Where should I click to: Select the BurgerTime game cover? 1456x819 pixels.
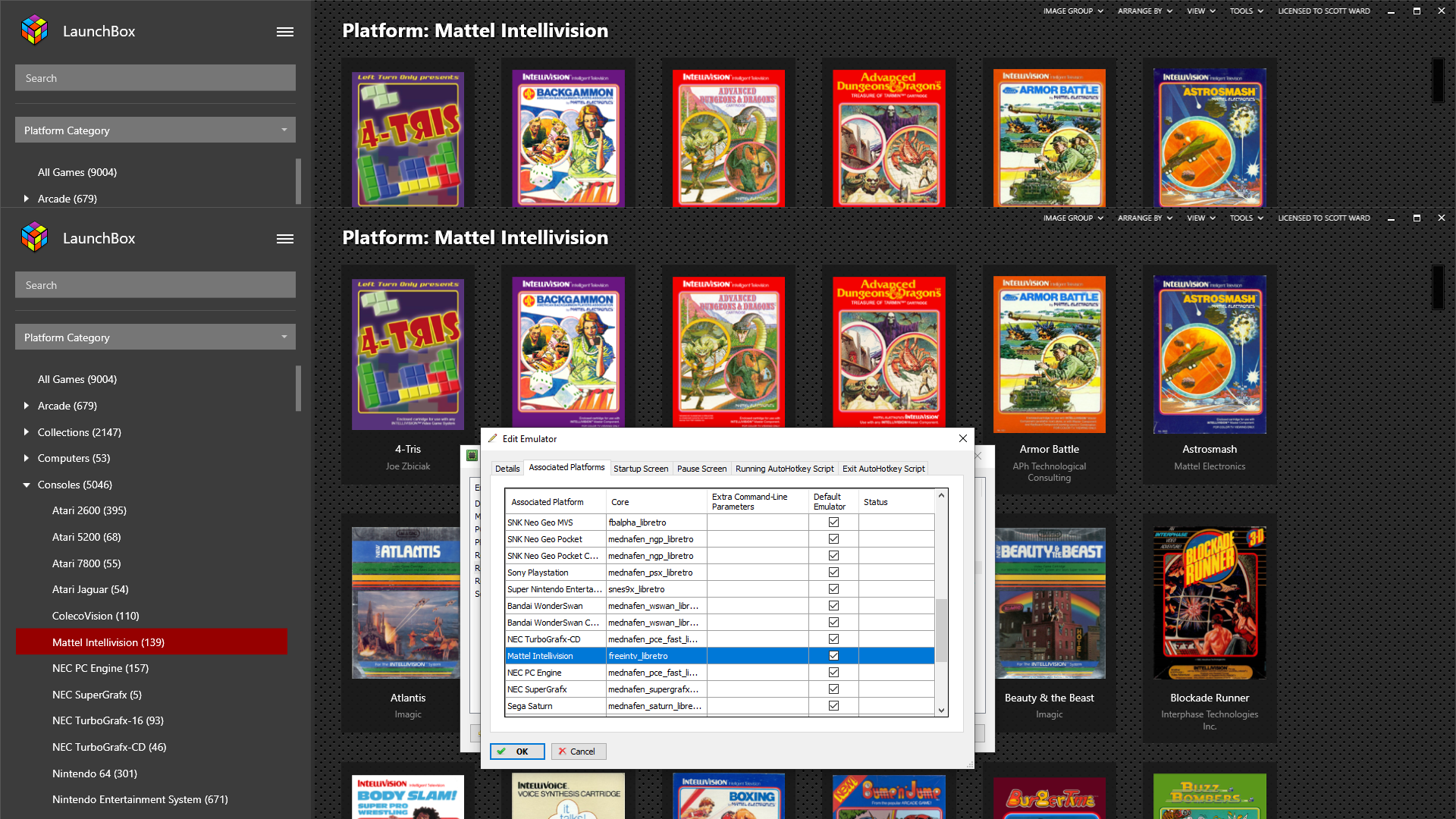(1050, 798)
